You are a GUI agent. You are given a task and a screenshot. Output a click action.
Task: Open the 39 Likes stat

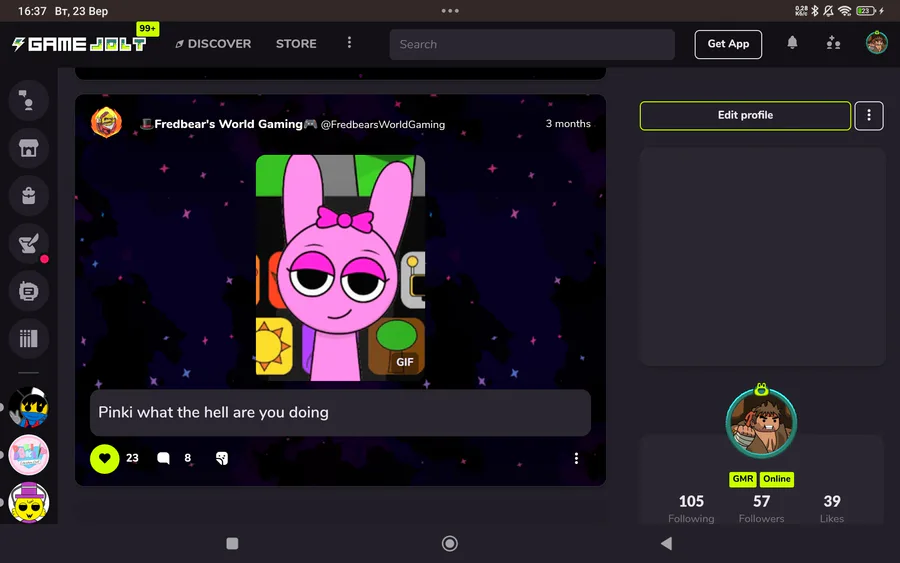point(832,509)
